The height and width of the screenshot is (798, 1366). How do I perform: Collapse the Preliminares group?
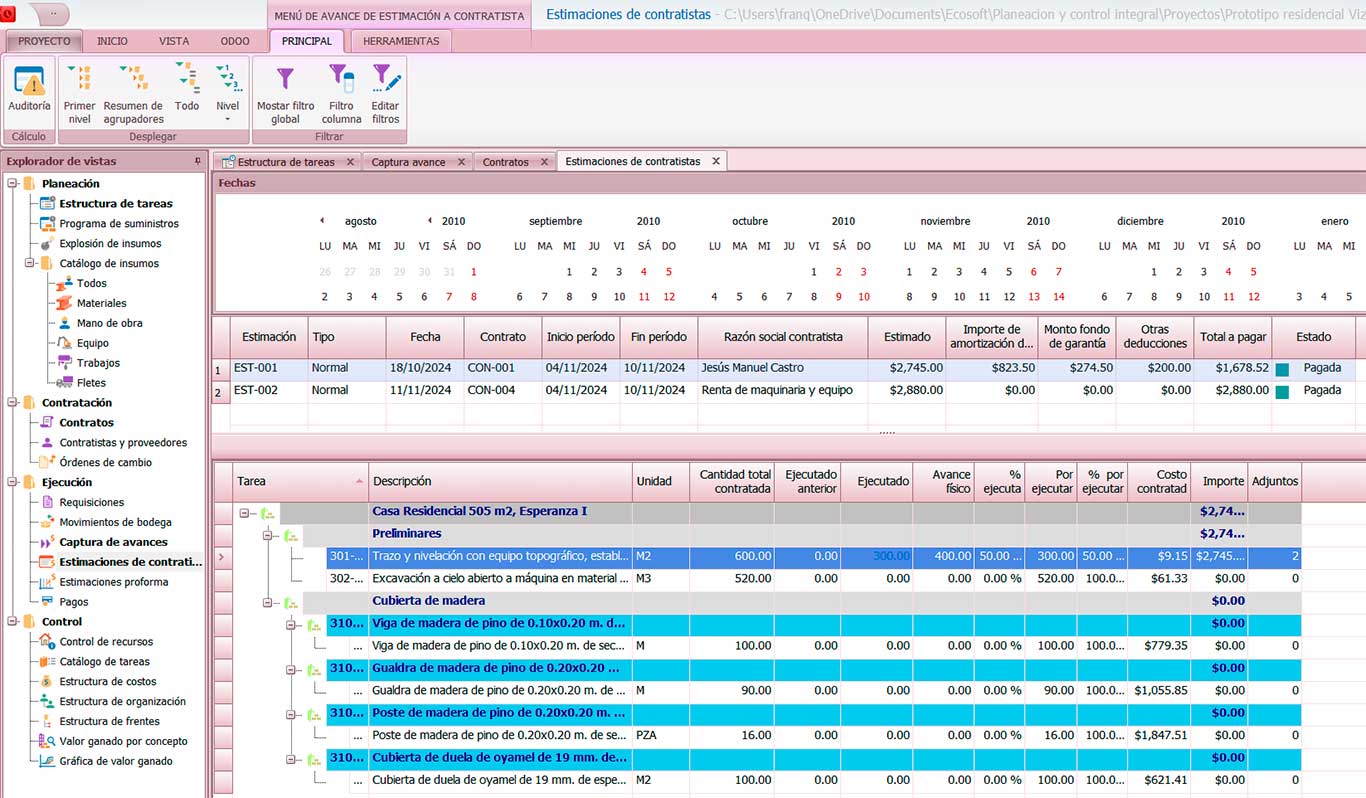pyautogui.click(x=268, y=535)
